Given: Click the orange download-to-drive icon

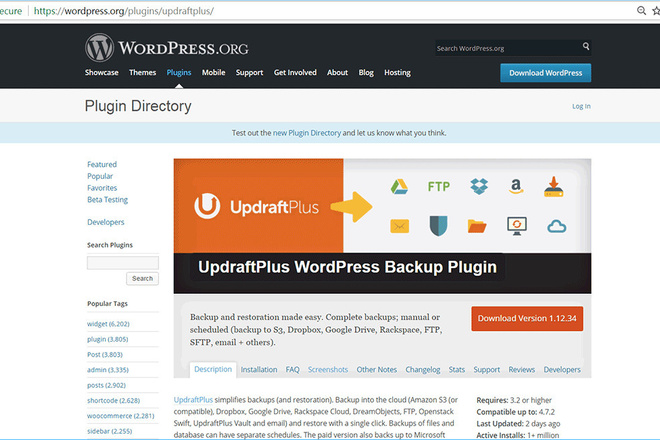Looking at the screenshot, I should coord(554,187).
